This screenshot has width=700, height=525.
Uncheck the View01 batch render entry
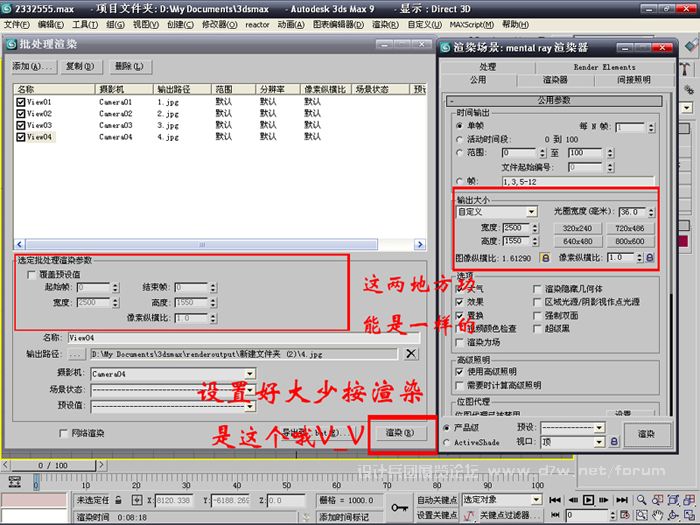tap(20, 102)
